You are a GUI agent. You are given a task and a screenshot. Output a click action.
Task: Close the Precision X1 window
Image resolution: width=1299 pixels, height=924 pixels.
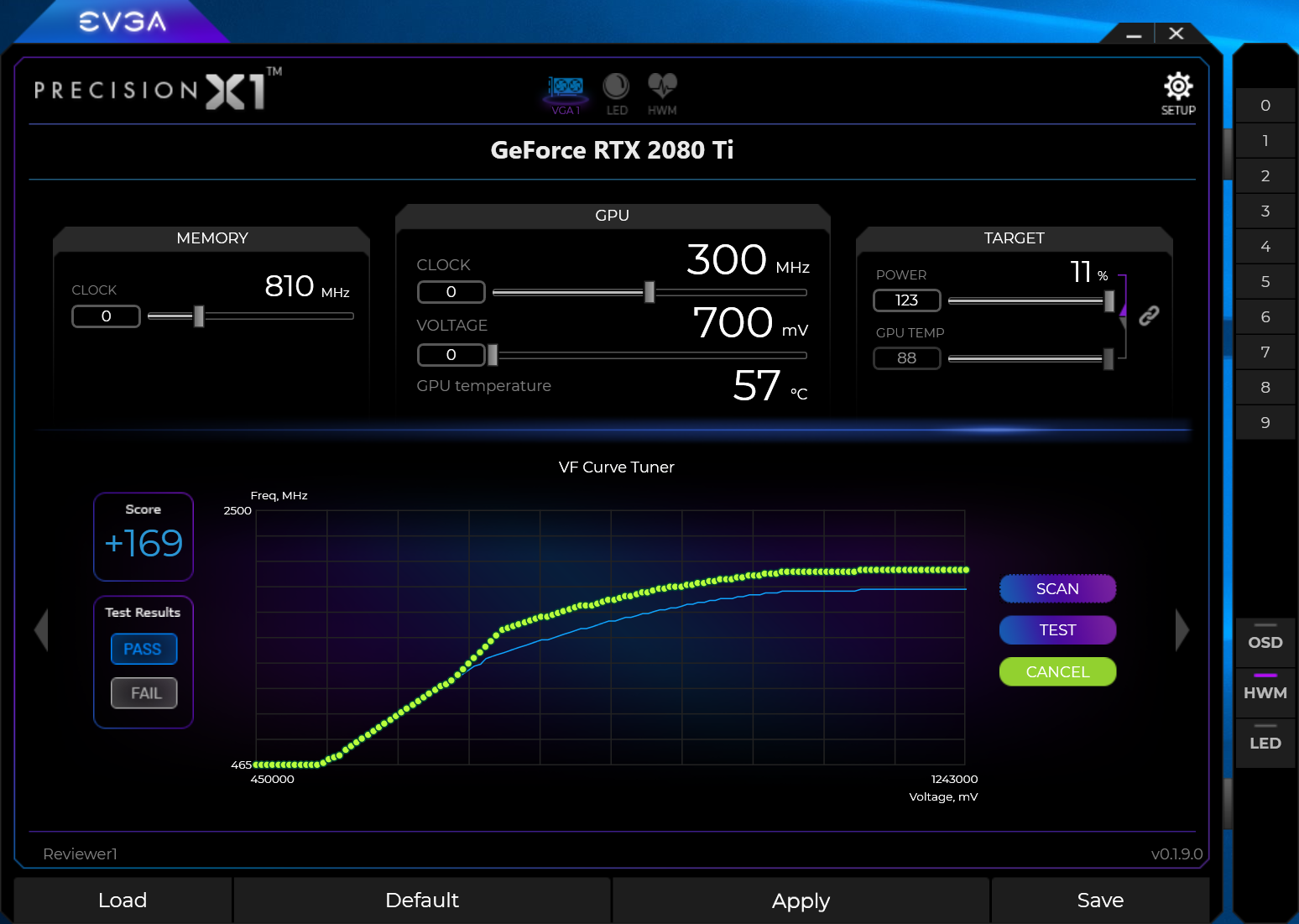click(1176, 34)
